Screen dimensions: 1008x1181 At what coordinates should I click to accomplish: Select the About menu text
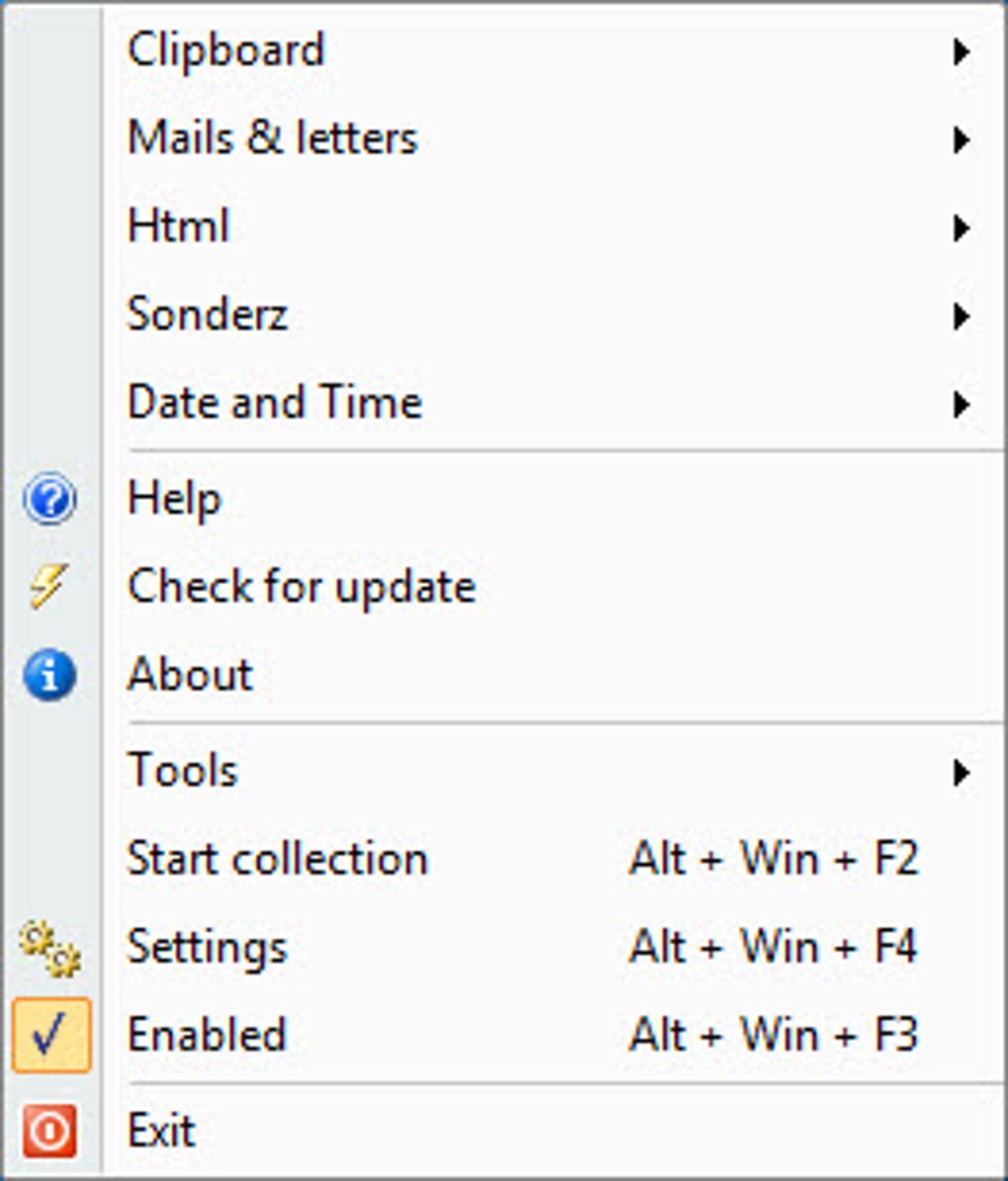(191, 674)
